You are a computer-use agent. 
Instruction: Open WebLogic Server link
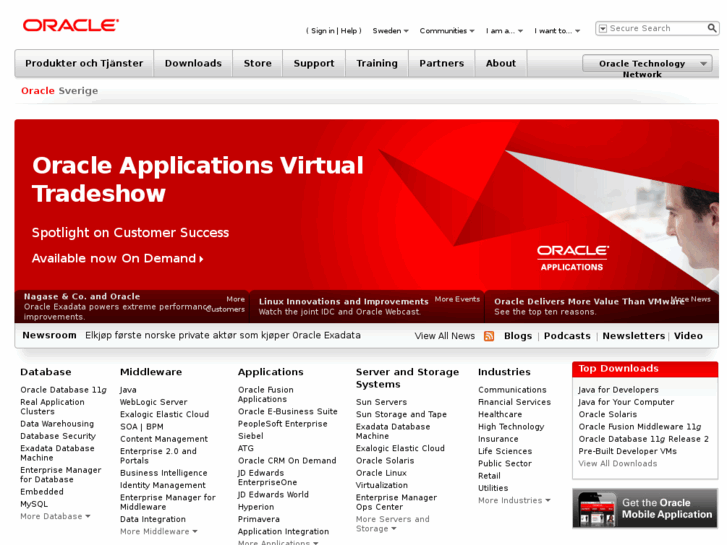pos(153,402)
